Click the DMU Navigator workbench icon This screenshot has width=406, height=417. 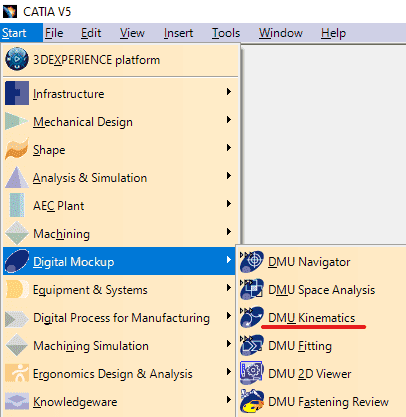(252, 262)
